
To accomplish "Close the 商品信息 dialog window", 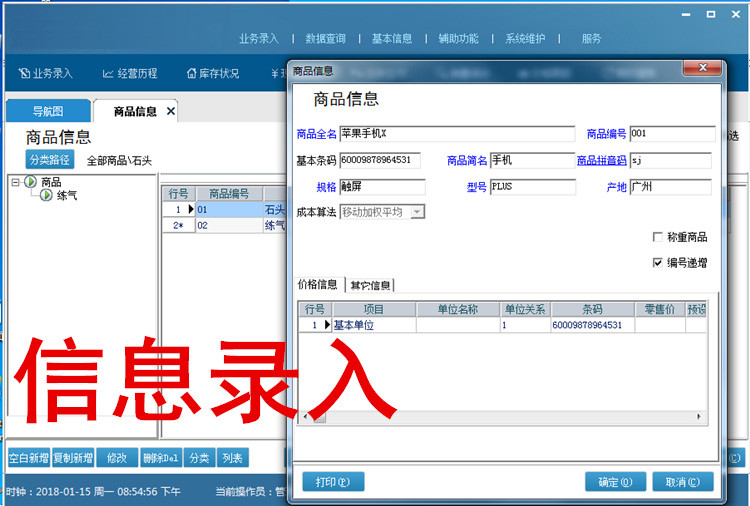I will point(701,69).
